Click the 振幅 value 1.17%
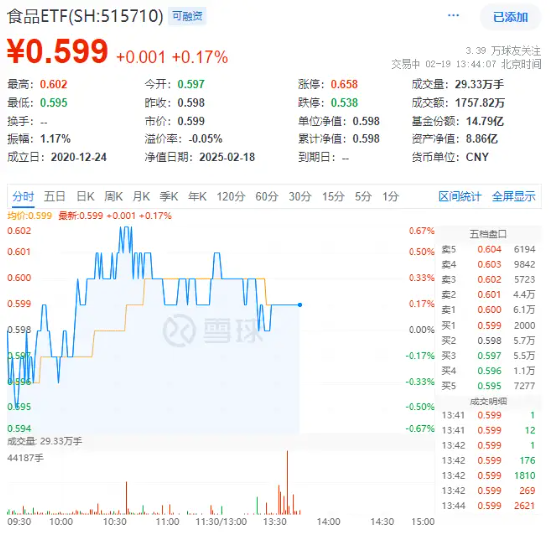550x535 pixels. (x=55, y=139)
